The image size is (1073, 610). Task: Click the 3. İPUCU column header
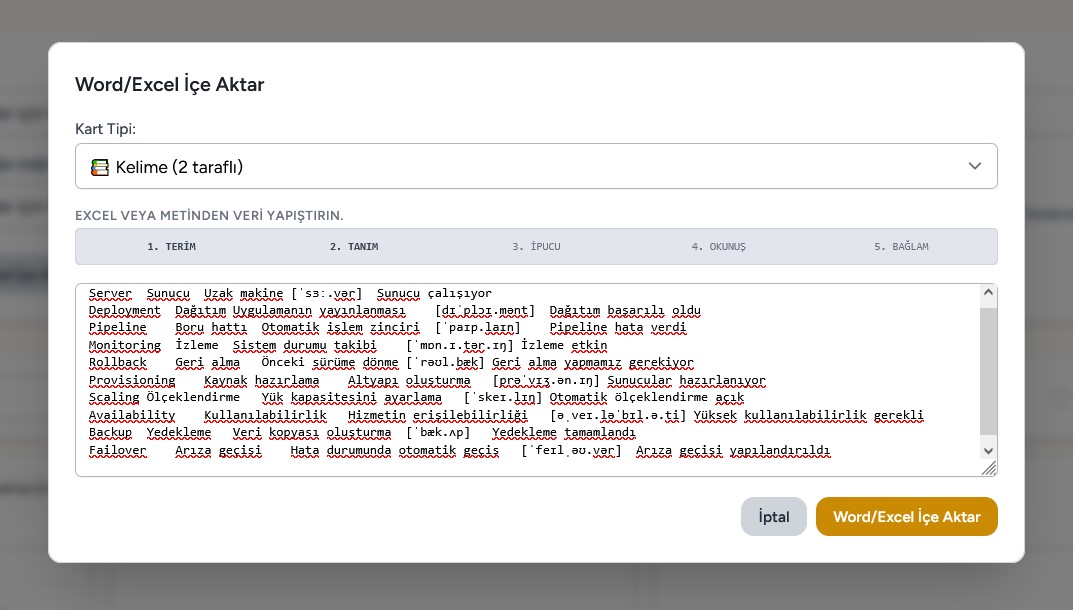pos(540,246)
